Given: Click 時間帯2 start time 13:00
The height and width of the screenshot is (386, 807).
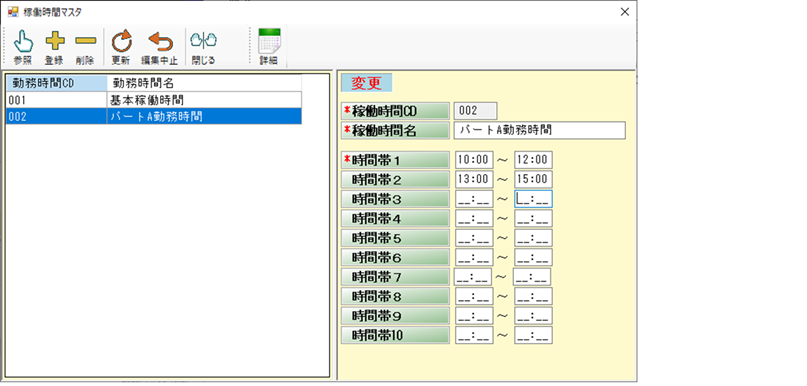Looking at the screenshot, I should point(474,180).
